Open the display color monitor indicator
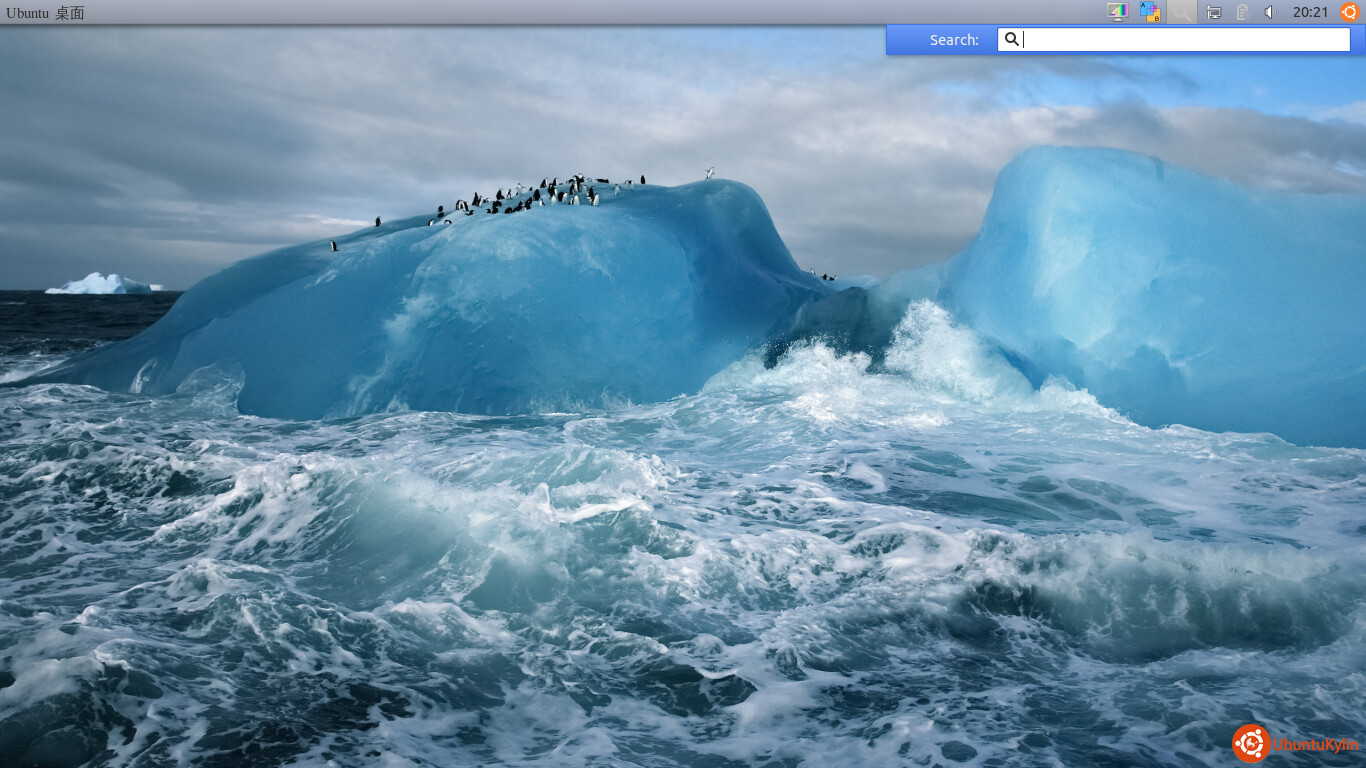Image resolution: width=1366 pixels, height=768 pixels. click(x=1118, y=12)
